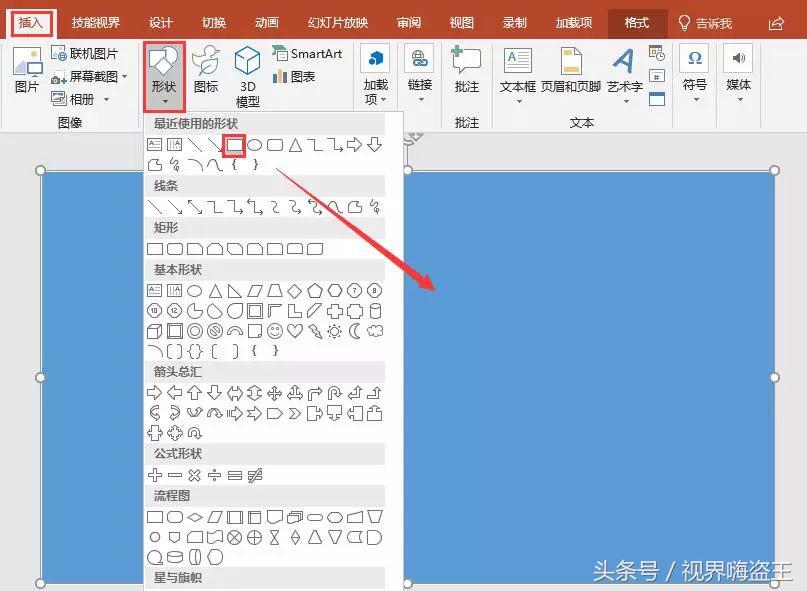The width and height of the screenshot is (807, 591).
Task: Pick Oval from recently used shapes
Action: pyautogui.click(x=254, y=145)
